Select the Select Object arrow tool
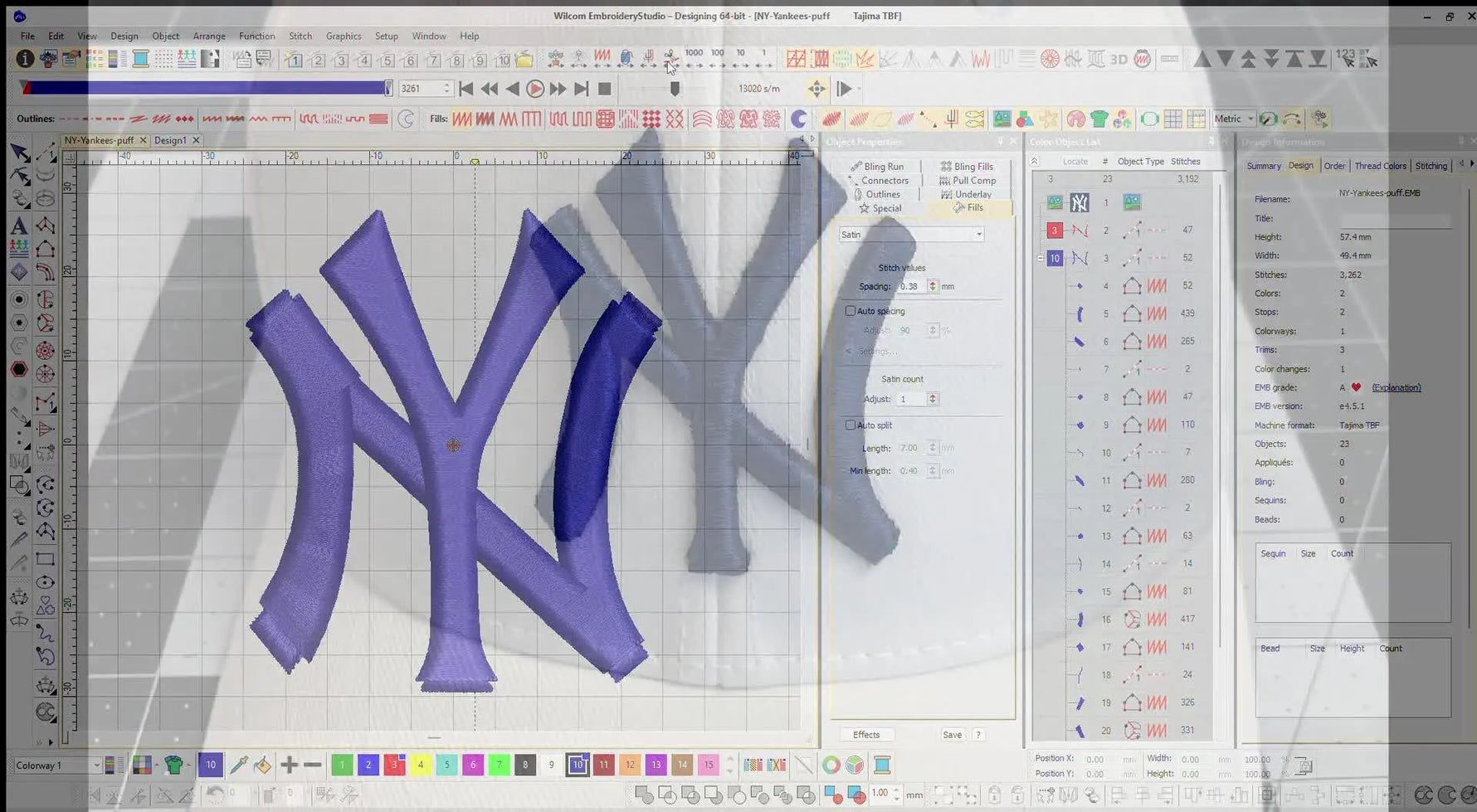This screenshot has width=1477, height=812. (19, 153)
